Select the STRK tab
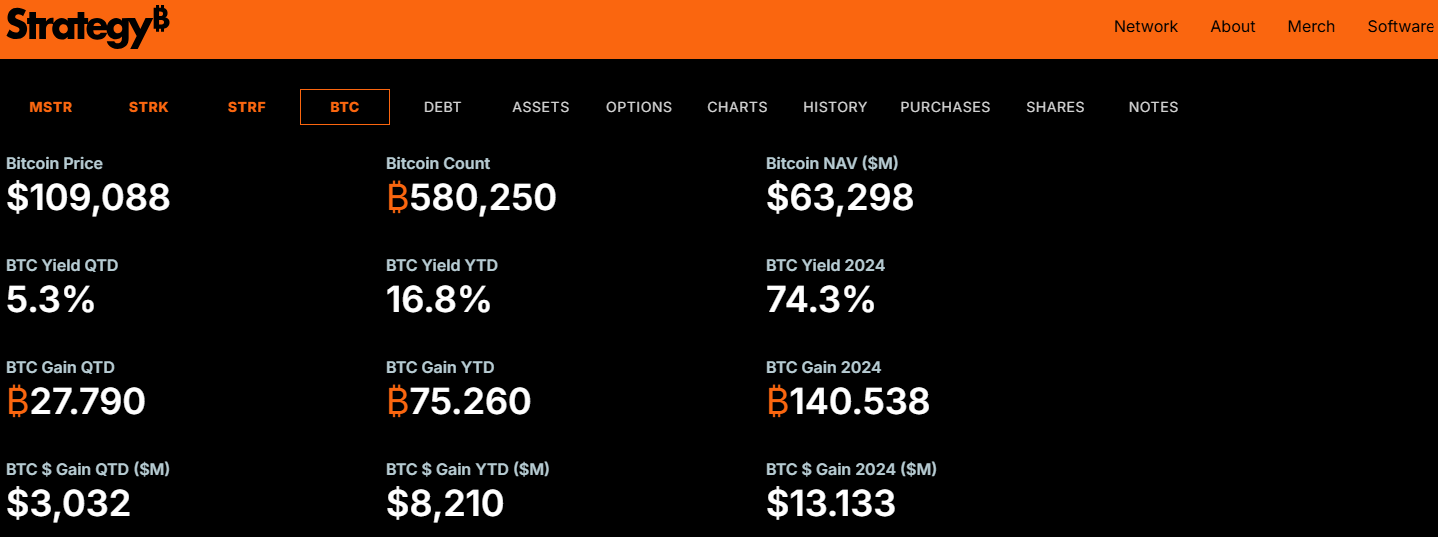The height and width of the screenshot is (537, 1438). 149,107
